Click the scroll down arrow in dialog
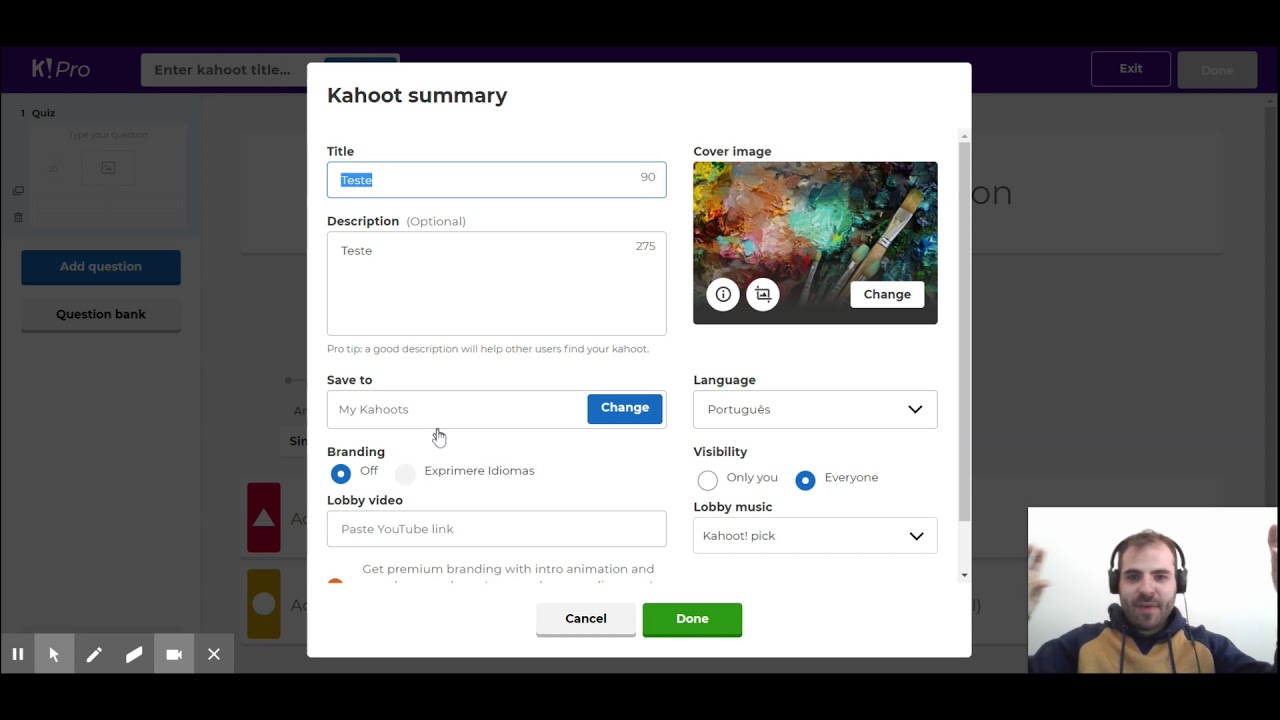Viewport: 1280px width, 720px height. click(964, 575)
